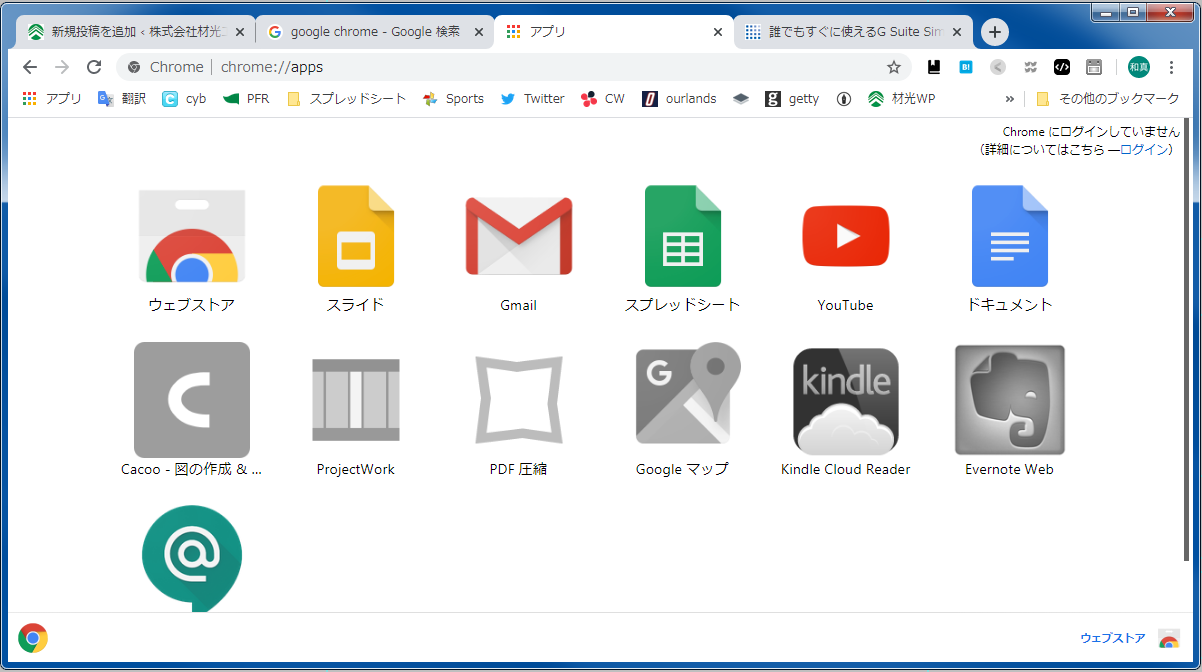
Task: Bookmark this page with the star icon
Action: click(x=894, y=67)
